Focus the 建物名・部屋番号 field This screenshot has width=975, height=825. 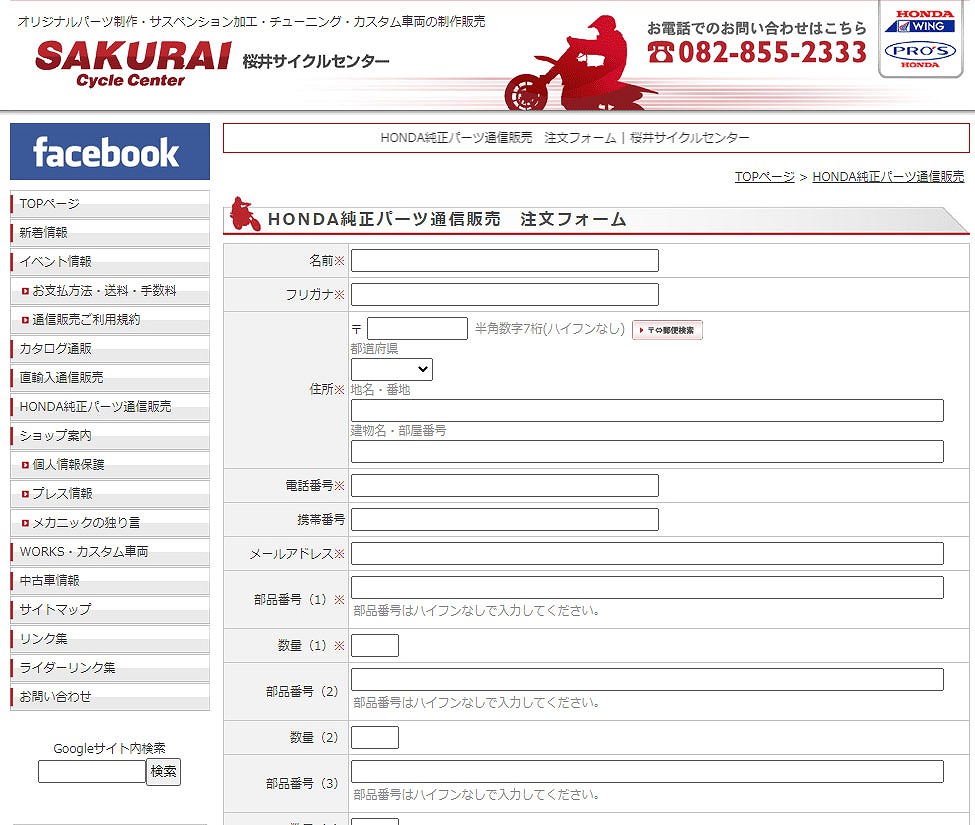(x=647, y=451)
